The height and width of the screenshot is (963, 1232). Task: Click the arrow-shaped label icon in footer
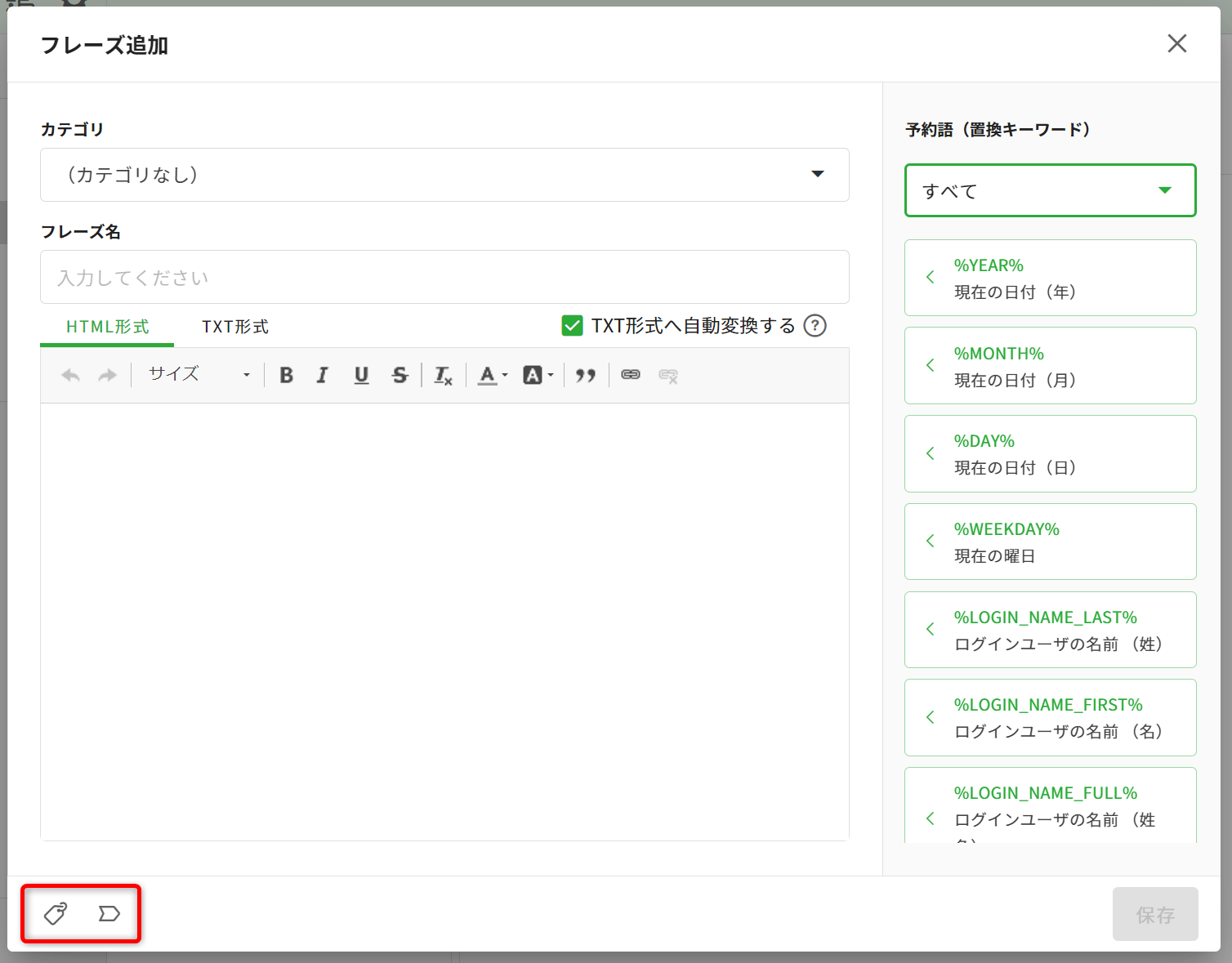(109, 913)
